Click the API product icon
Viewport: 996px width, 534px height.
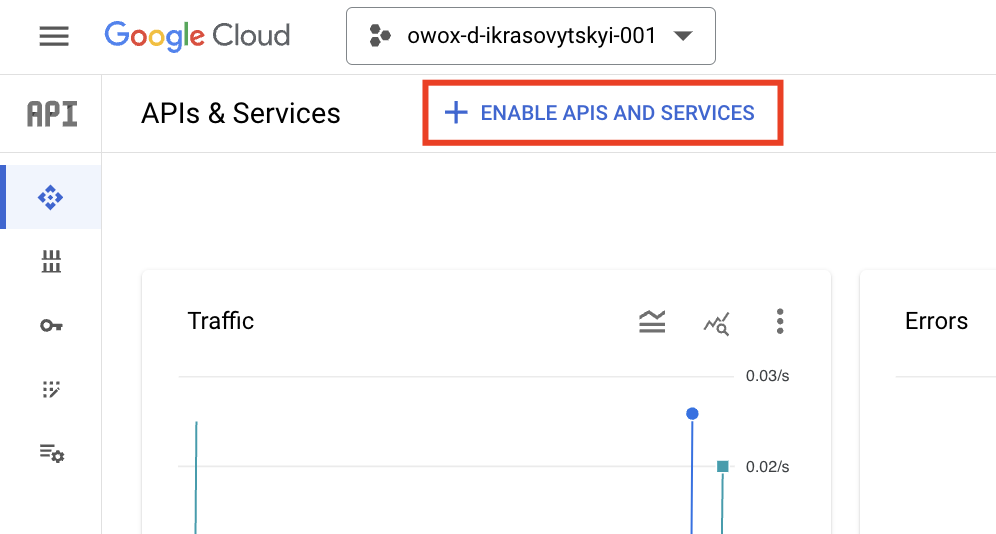click(52, 114)
